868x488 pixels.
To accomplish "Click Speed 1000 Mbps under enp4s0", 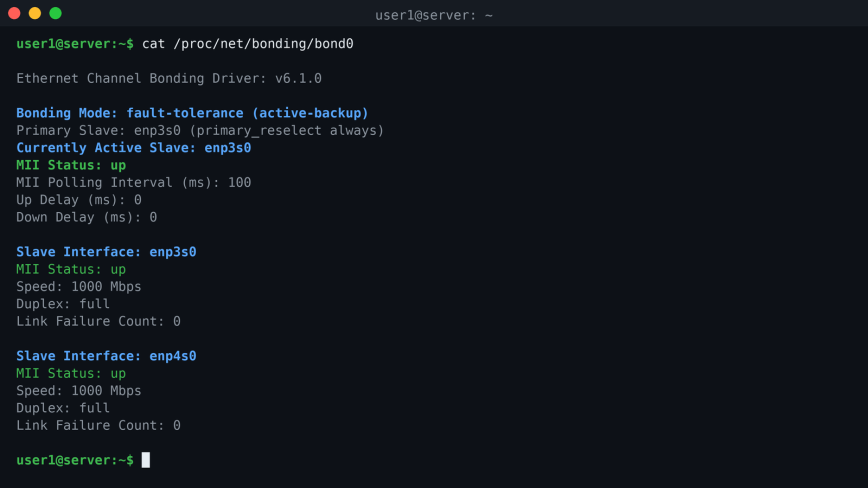I will (79, 391).
